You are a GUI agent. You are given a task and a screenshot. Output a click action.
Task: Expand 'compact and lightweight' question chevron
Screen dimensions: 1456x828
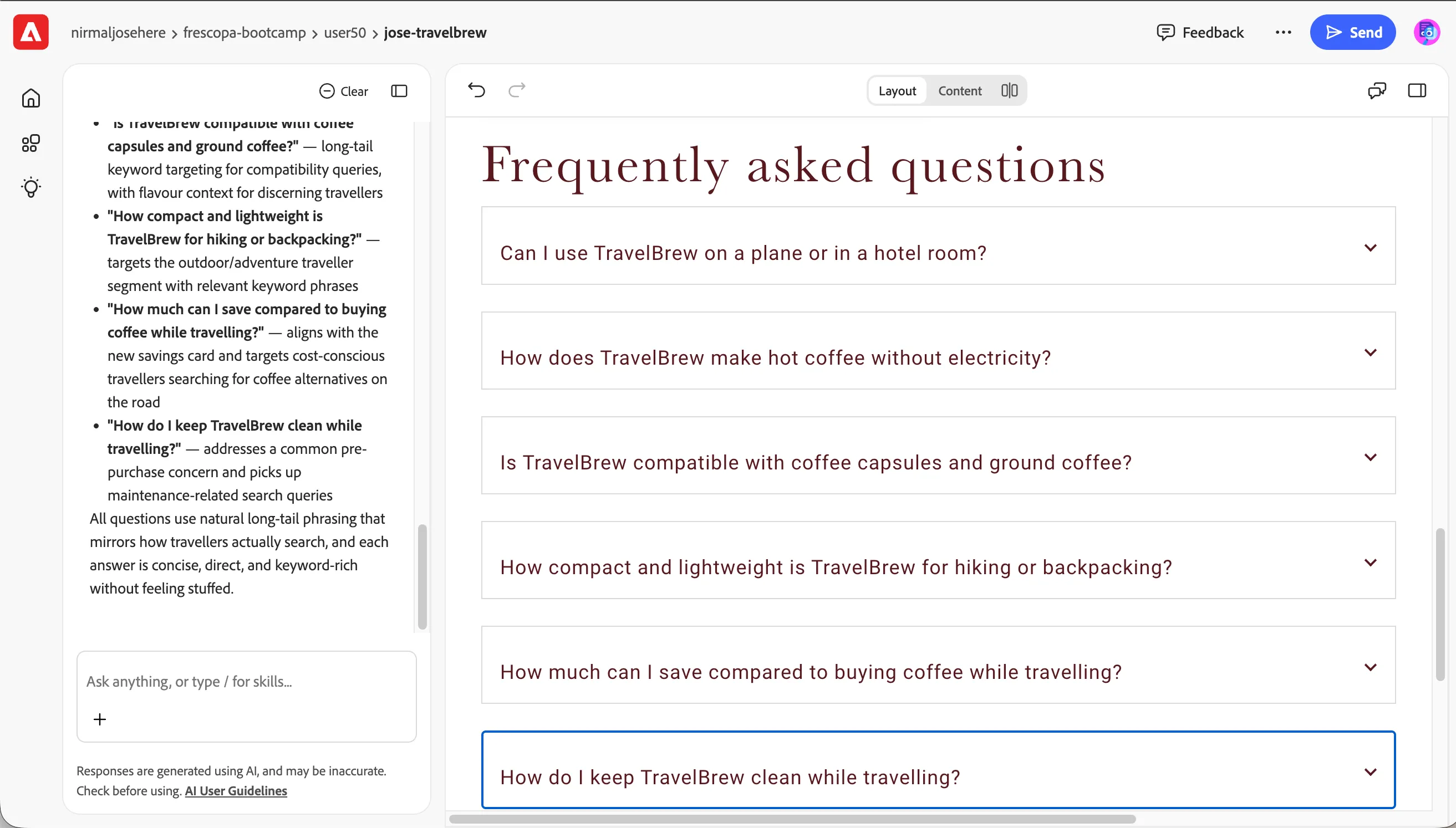1371,563
